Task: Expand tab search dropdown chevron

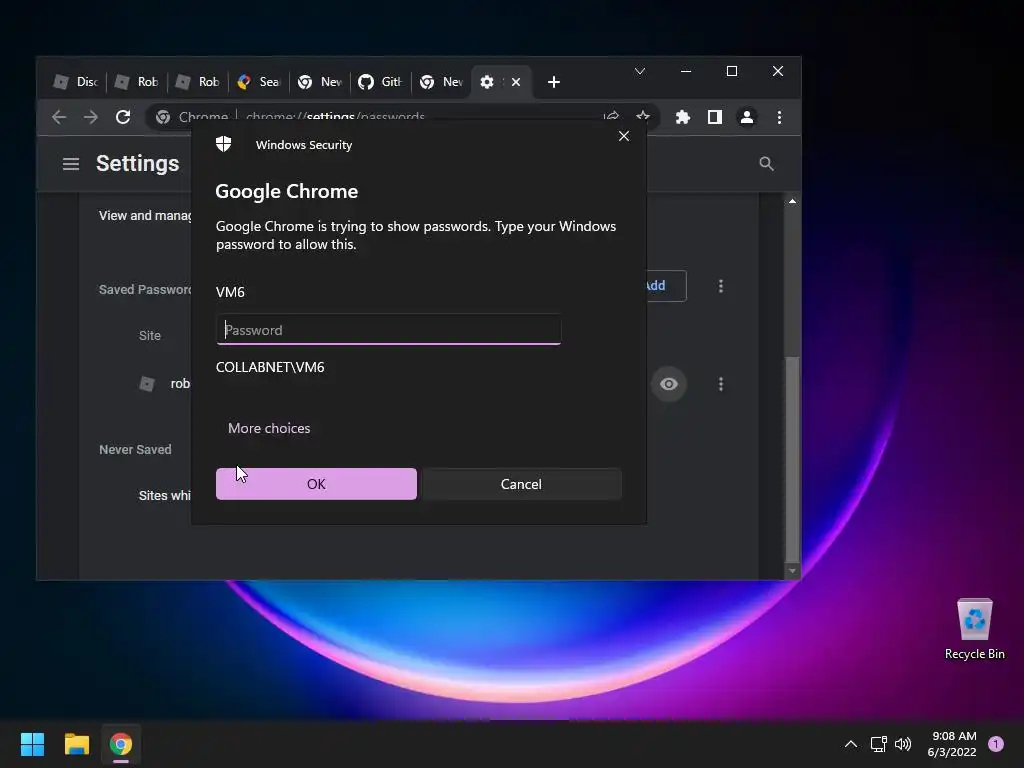Action: (640, 71)
